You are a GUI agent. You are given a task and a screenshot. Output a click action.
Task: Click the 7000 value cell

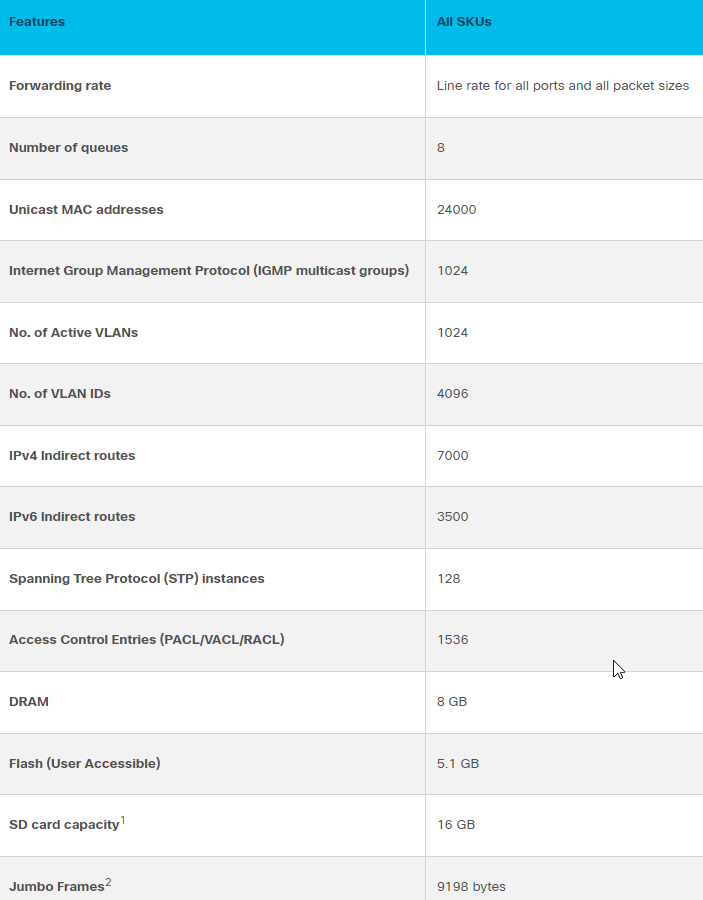[452, 456]
